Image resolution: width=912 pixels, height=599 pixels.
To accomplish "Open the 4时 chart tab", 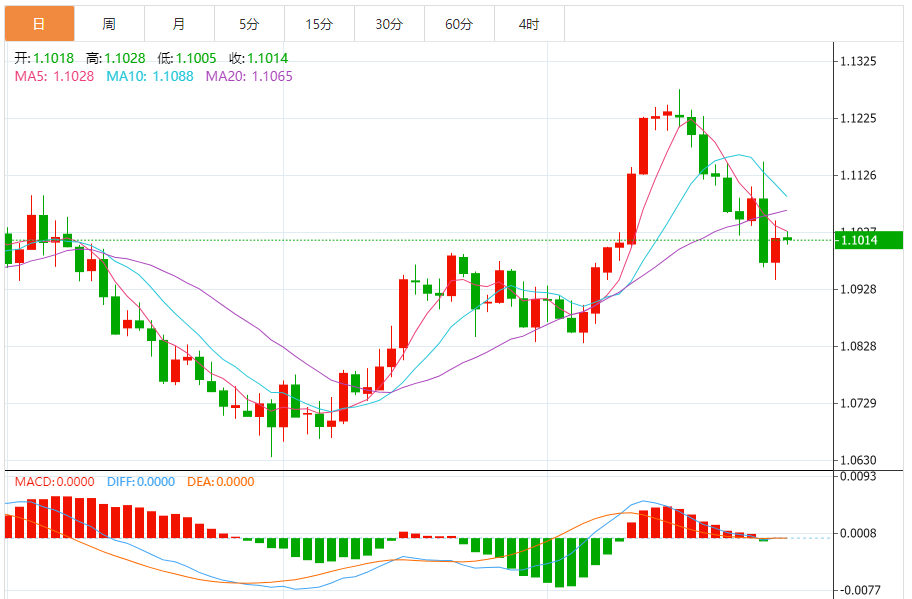I will pyautogui.click(x=529, y=24).
